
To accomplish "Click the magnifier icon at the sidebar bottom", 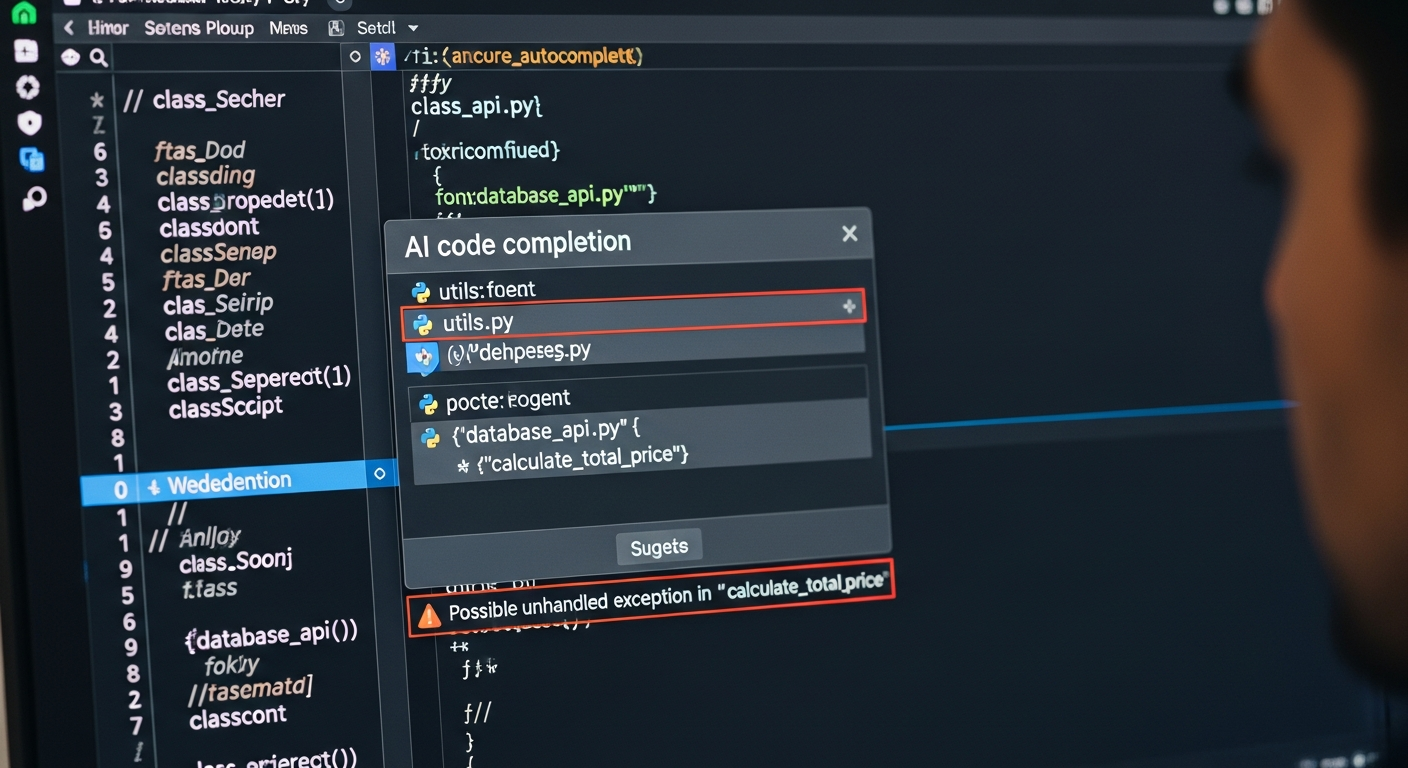I will (34, 200).
